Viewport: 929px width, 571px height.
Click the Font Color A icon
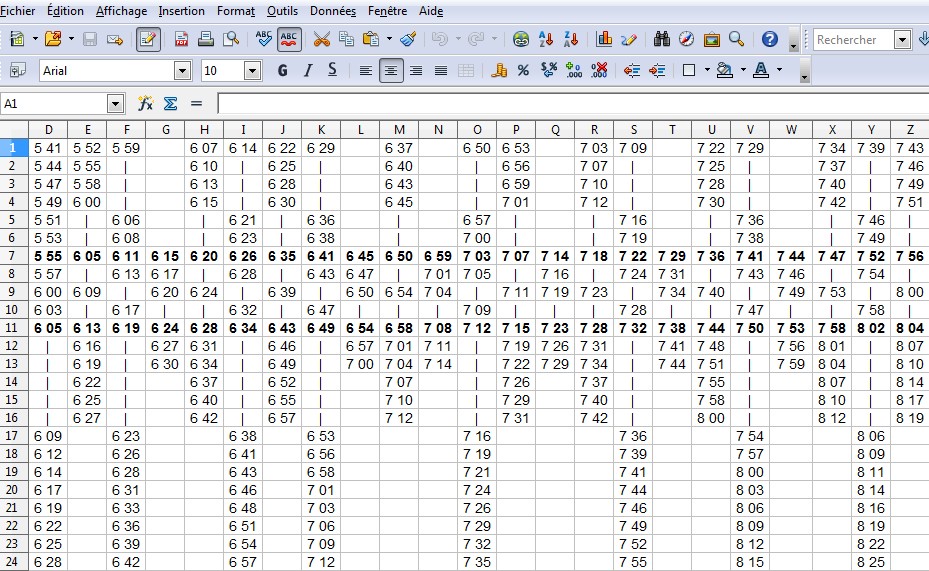tap(761, 71)
